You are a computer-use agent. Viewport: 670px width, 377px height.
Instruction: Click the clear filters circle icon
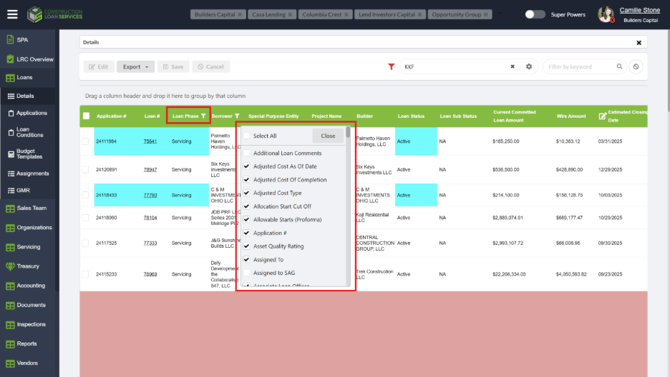(636, 67)
